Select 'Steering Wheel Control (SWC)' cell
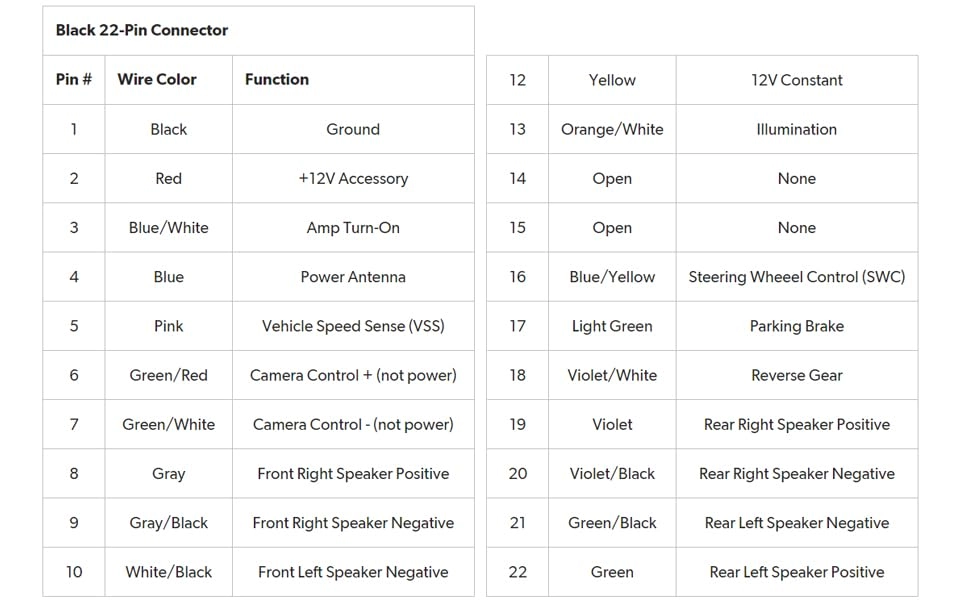This screenshot has width=970, height=600. (797, 277)
